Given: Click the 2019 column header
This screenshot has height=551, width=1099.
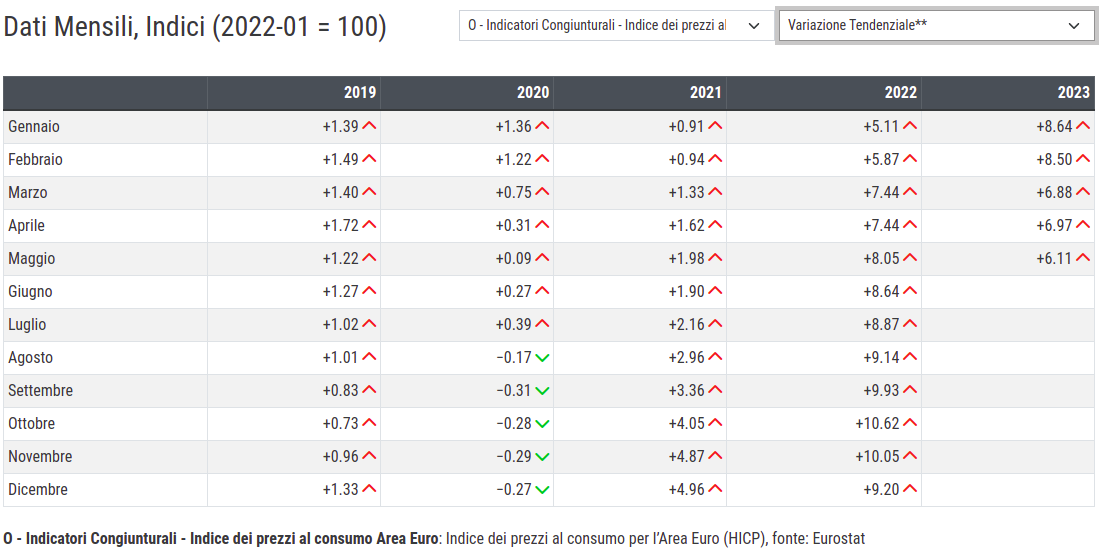Looking at the screenshot, I should click(360, 93).
